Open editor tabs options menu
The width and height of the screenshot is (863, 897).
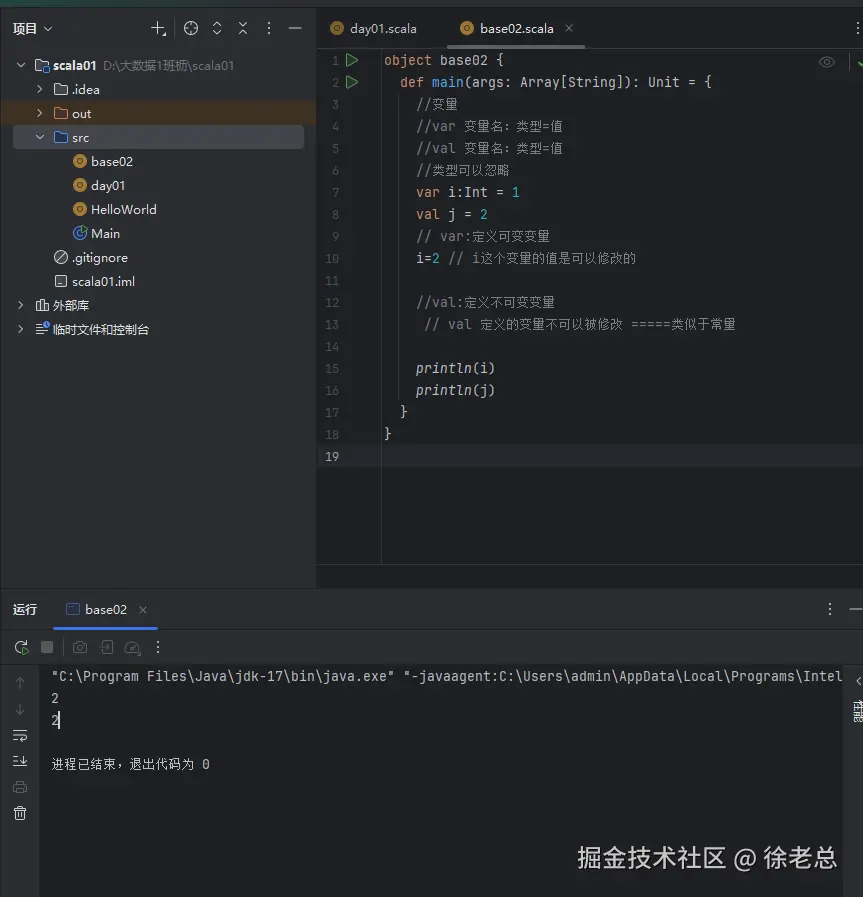(857, 29)
